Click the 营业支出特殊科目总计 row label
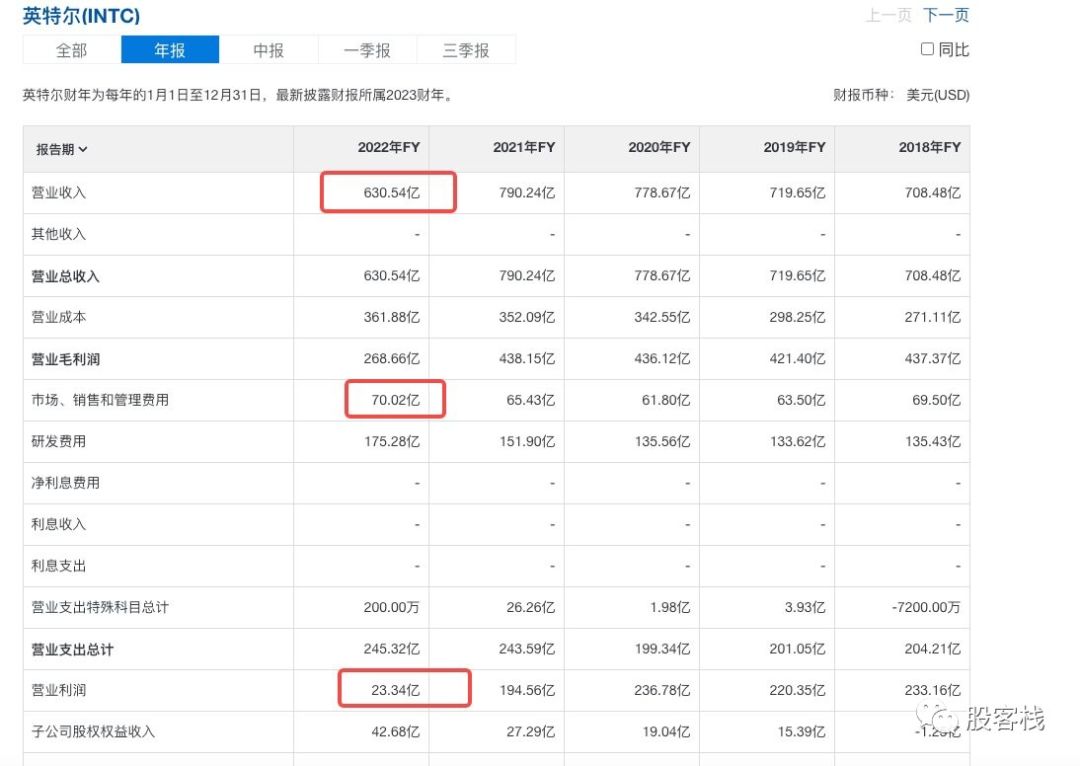 click(x=100, y=608)
